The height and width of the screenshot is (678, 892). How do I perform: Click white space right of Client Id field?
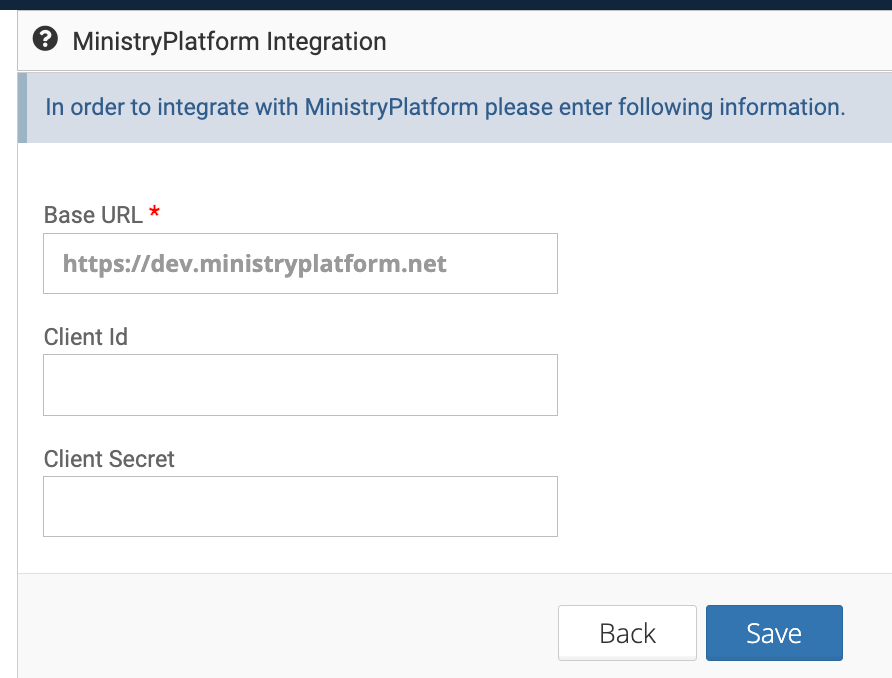click(720, 385)
